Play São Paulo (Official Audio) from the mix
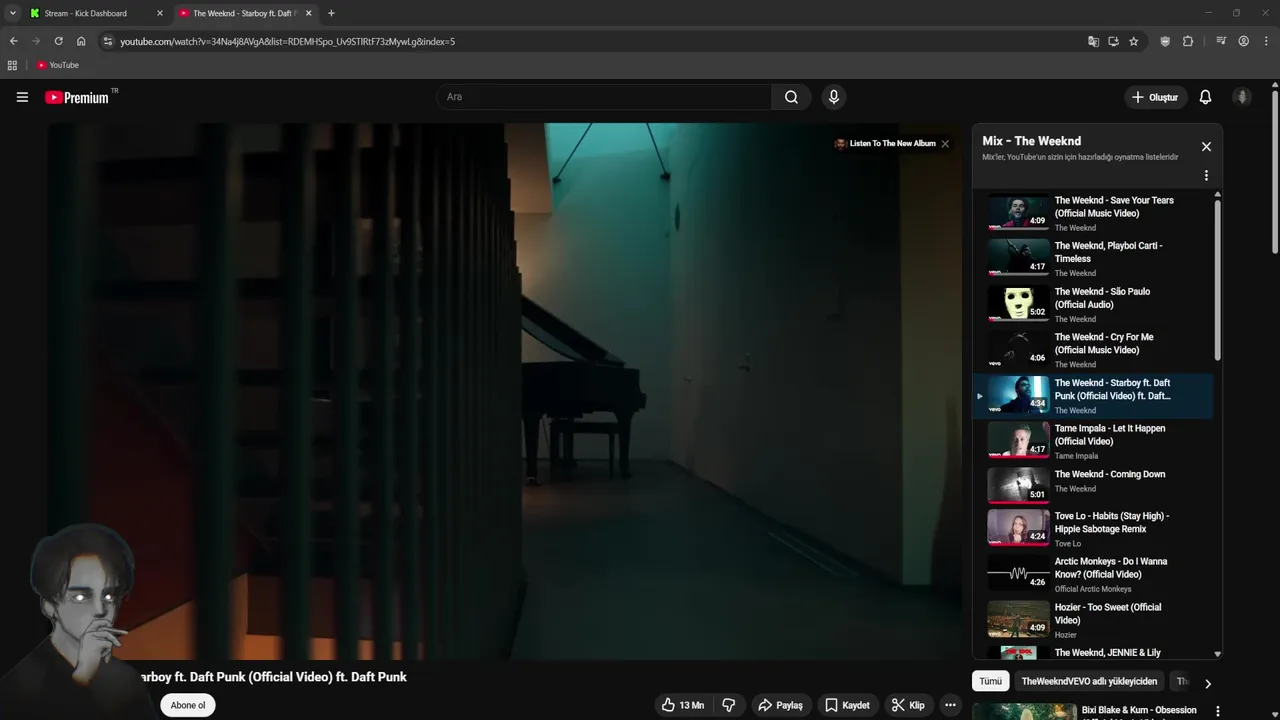Viewport: 1280px width, 720px height. pyautogui.click(x=1093, y=304)
